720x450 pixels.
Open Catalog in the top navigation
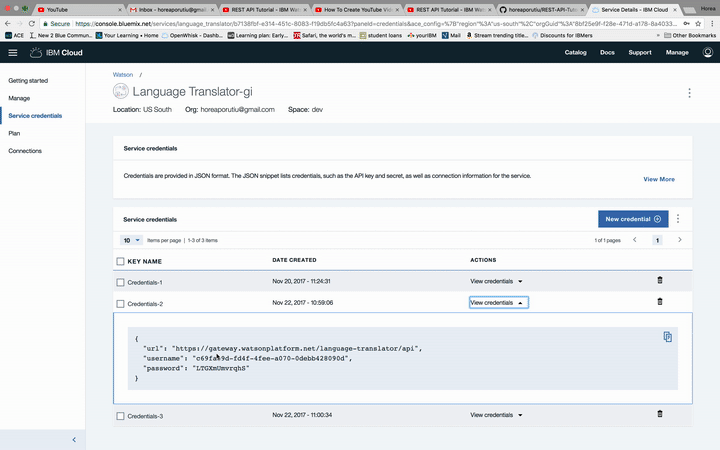[x=575, y=52]
